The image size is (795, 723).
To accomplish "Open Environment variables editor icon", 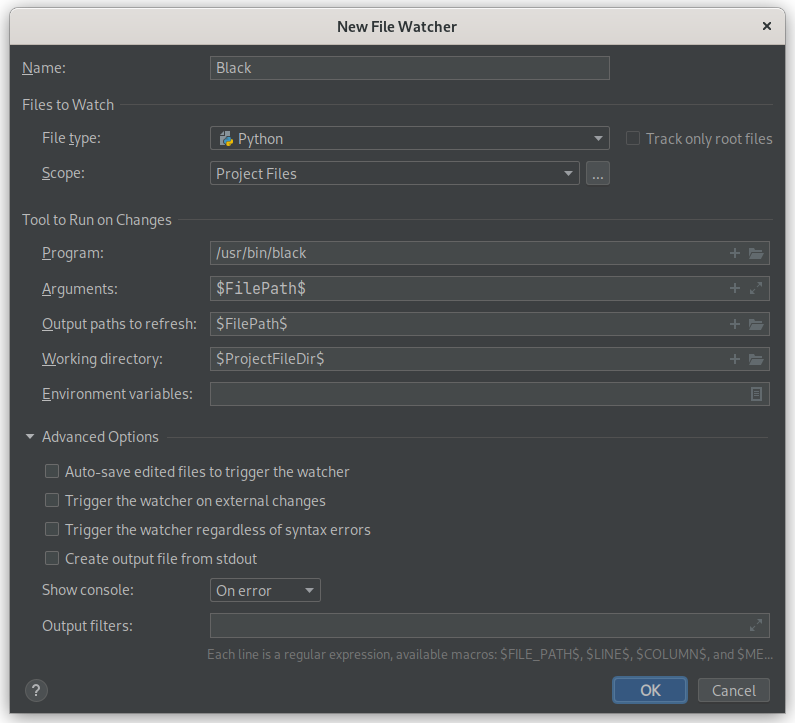I will tap(756, 394).
